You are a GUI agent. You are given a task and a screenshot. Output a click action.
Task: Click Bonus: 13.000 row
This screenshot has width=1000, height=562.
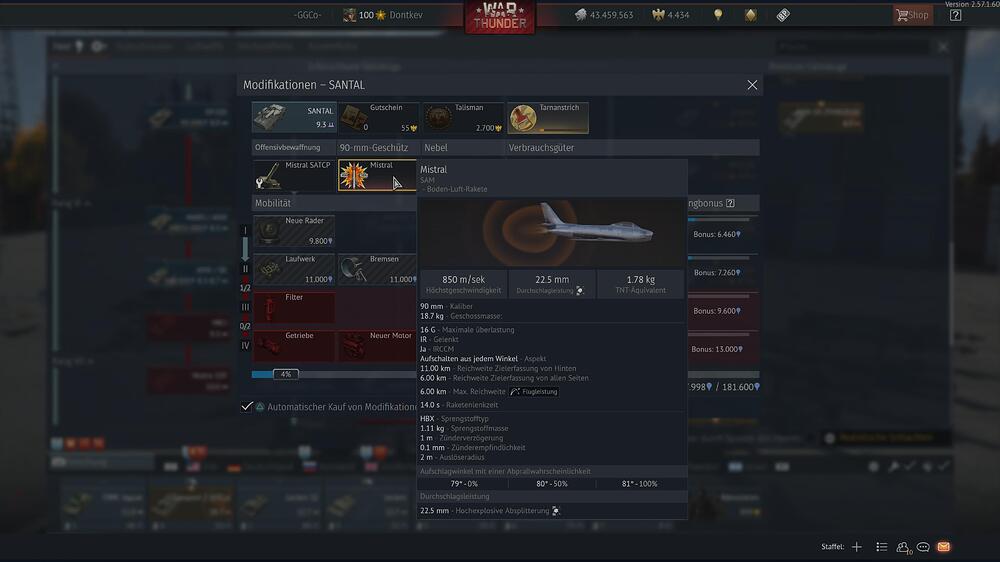click(x=717, y=349)
